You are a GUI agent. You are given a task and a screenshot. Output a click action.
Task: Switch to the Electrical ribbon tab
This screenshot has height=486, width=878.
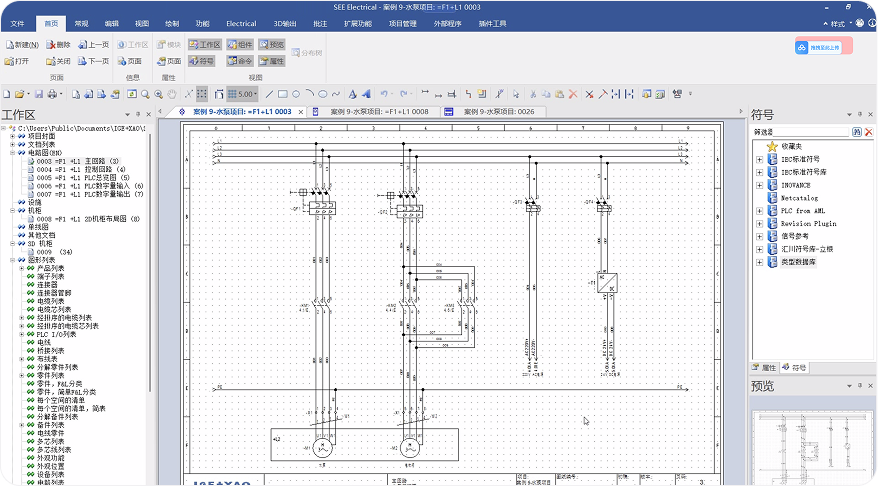tap(241, 24)
